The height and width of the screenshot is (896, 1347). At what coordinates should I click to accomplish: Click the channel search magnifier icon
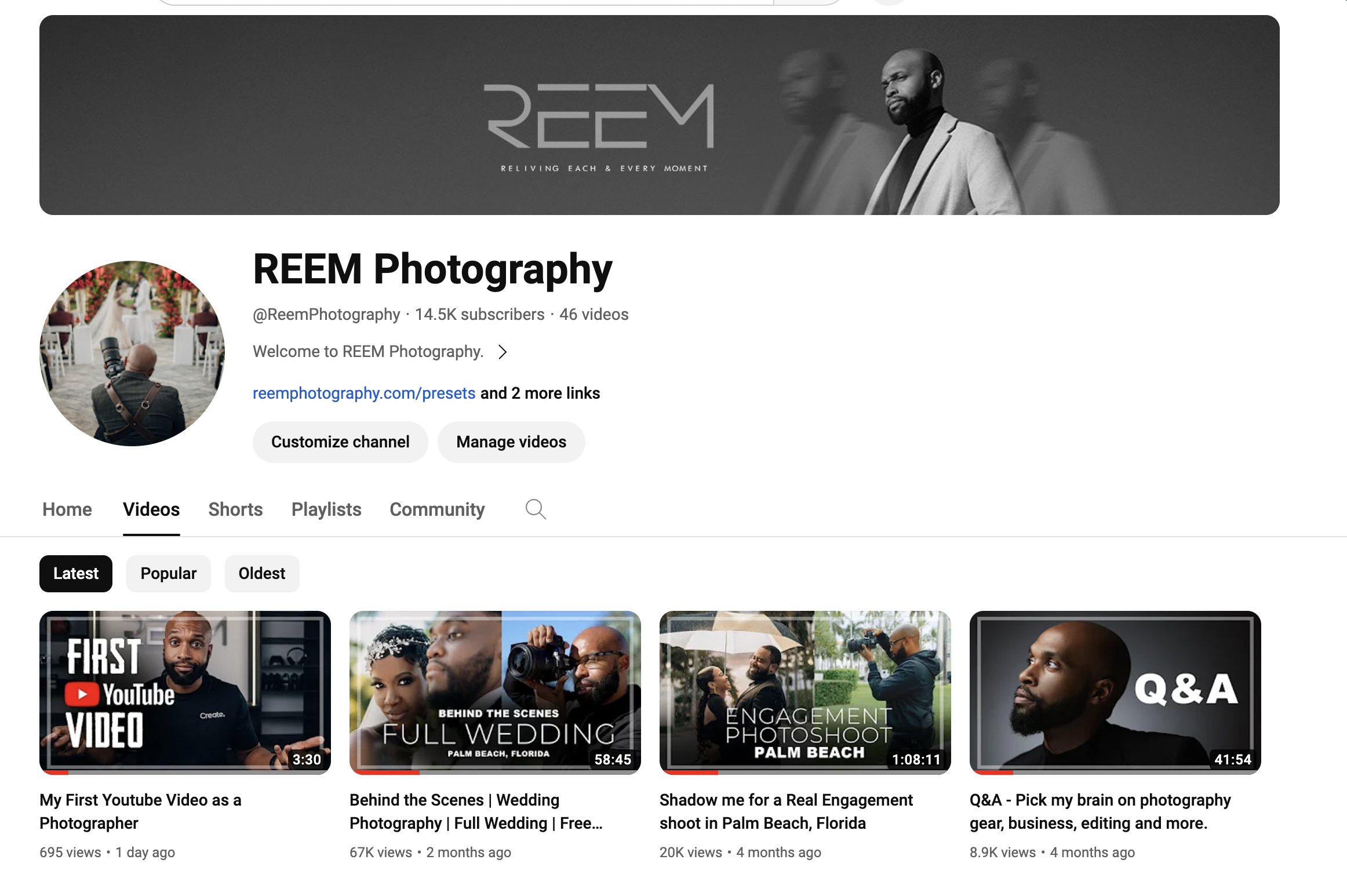[536, 509]
